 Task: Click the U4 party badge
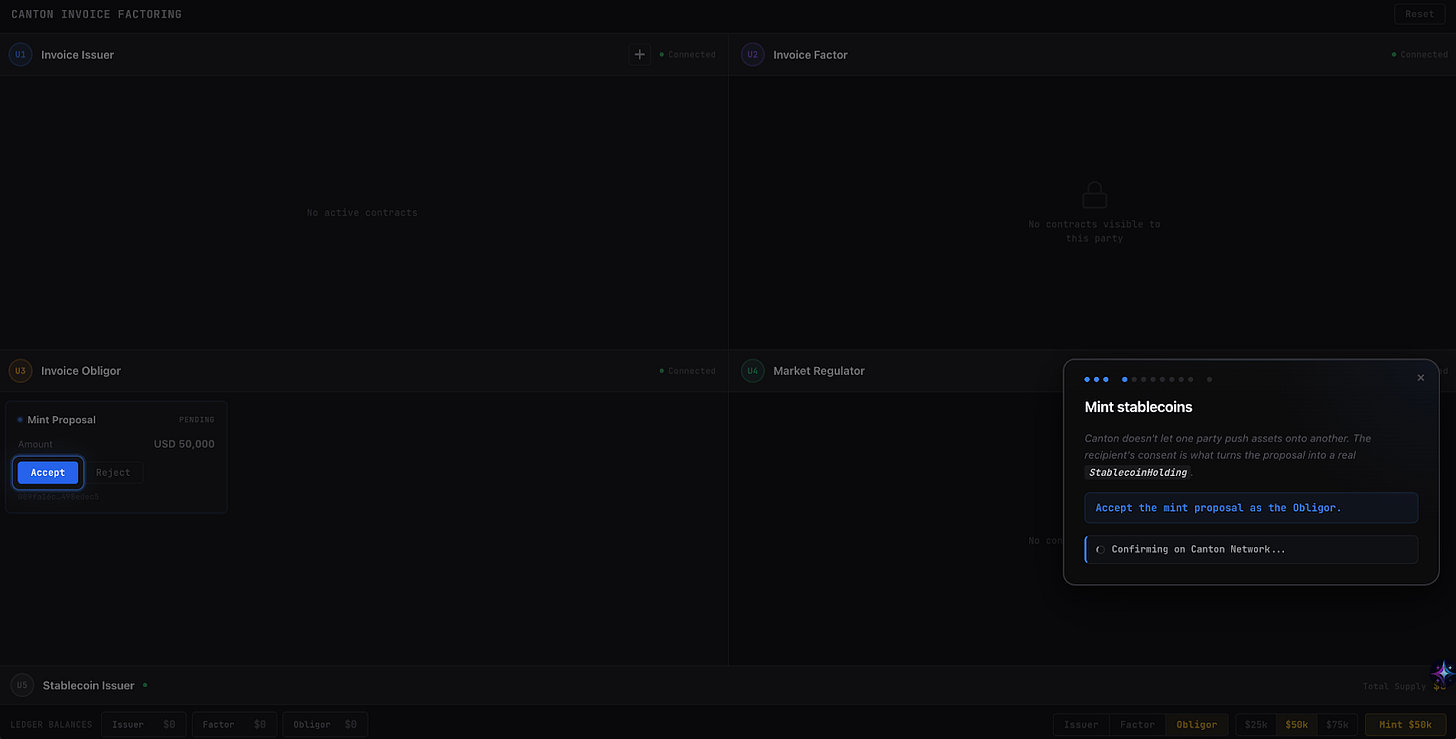[752, 371]
